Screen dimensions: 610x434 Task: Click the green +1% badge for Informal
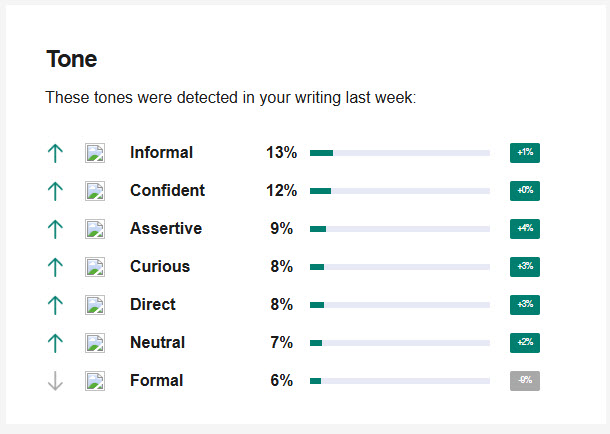tap(525, 153)
